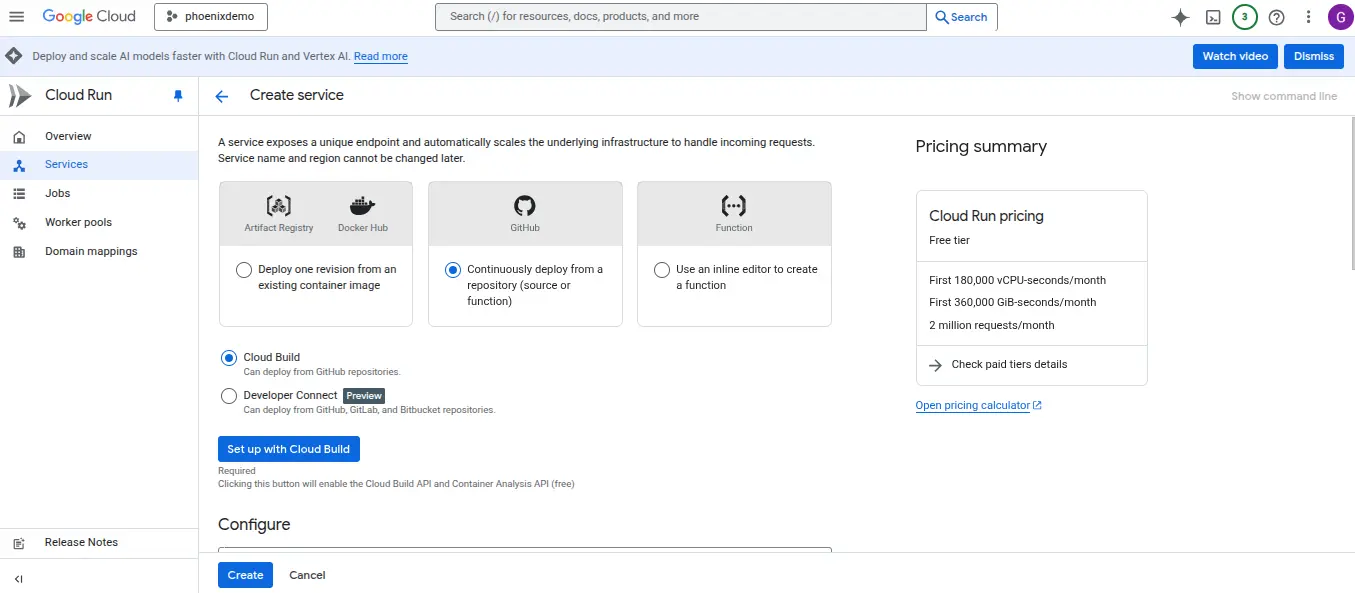Open notifications badge showing 3

click(1245, 17)
